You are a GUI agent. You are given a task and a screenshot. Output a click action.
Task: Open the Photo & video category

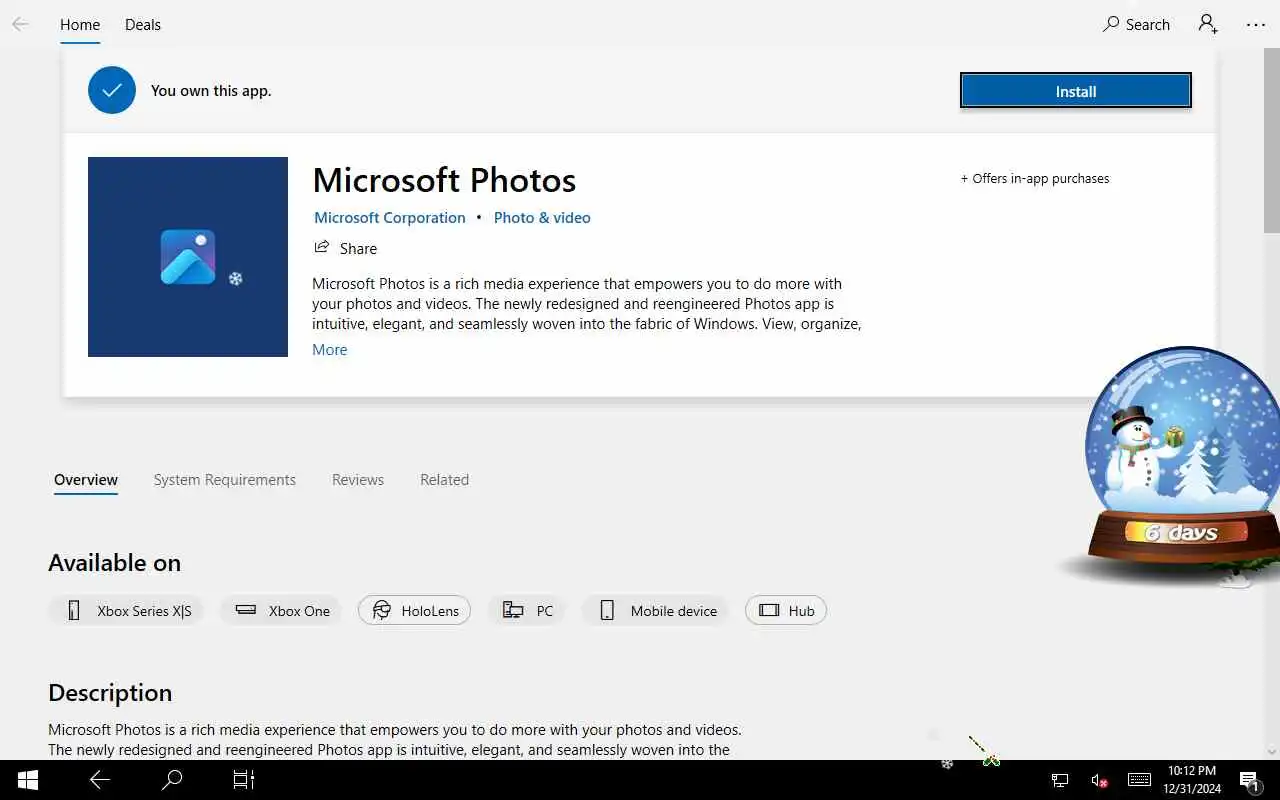pos(542,217)
